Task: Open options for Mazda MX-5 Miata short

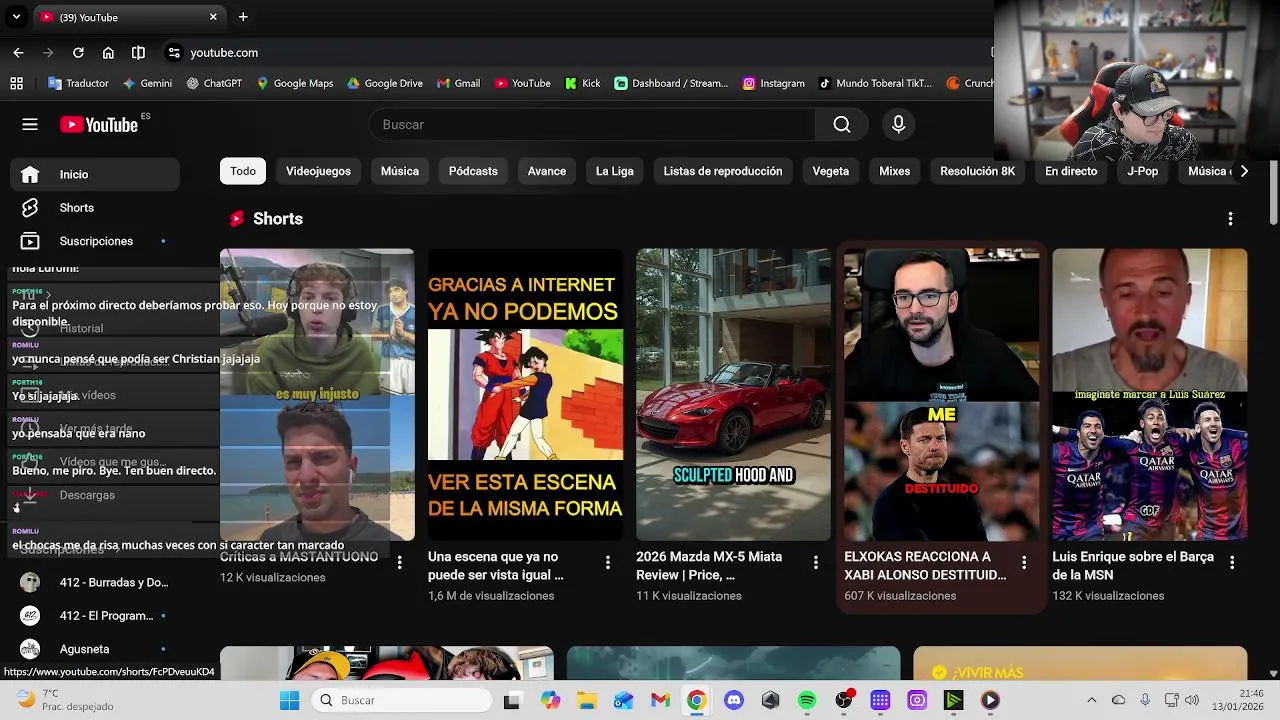Action: coord(815,563)
